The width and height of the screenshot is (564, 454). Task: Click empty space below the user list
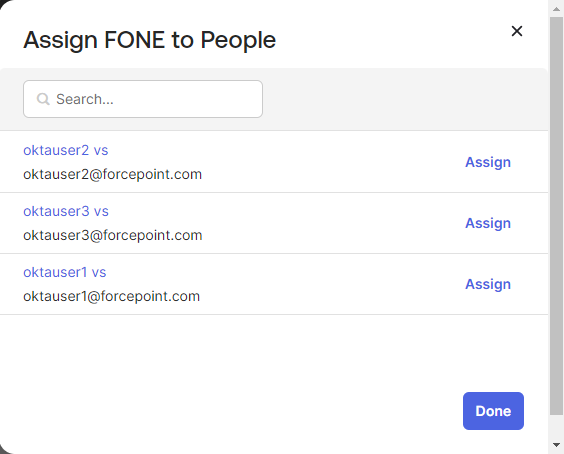(x=230, y=353)
